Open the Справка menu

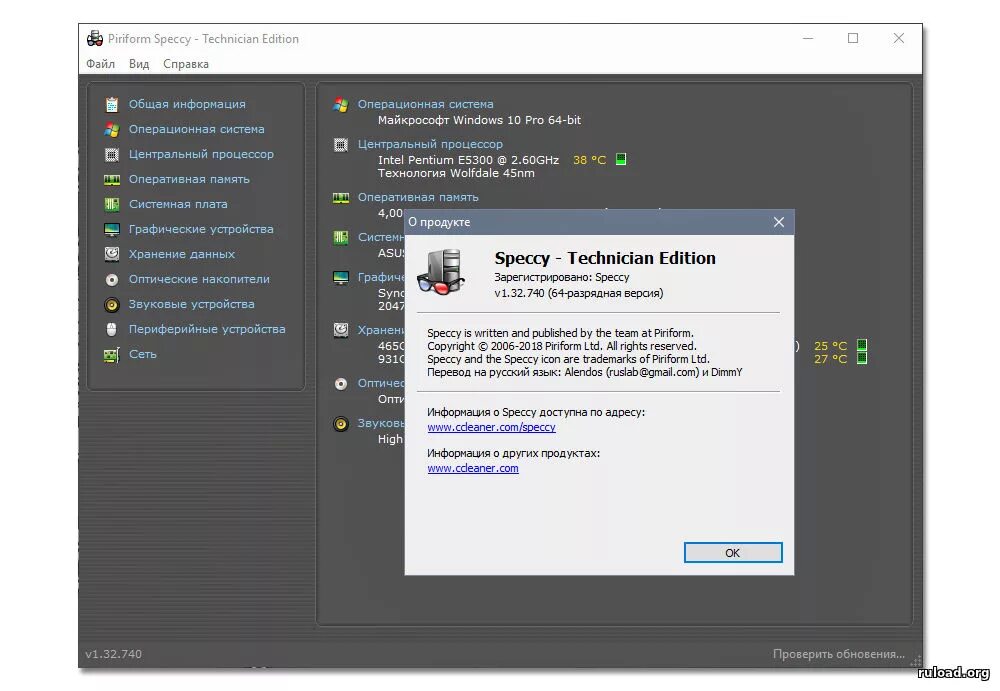coord(186,64)
